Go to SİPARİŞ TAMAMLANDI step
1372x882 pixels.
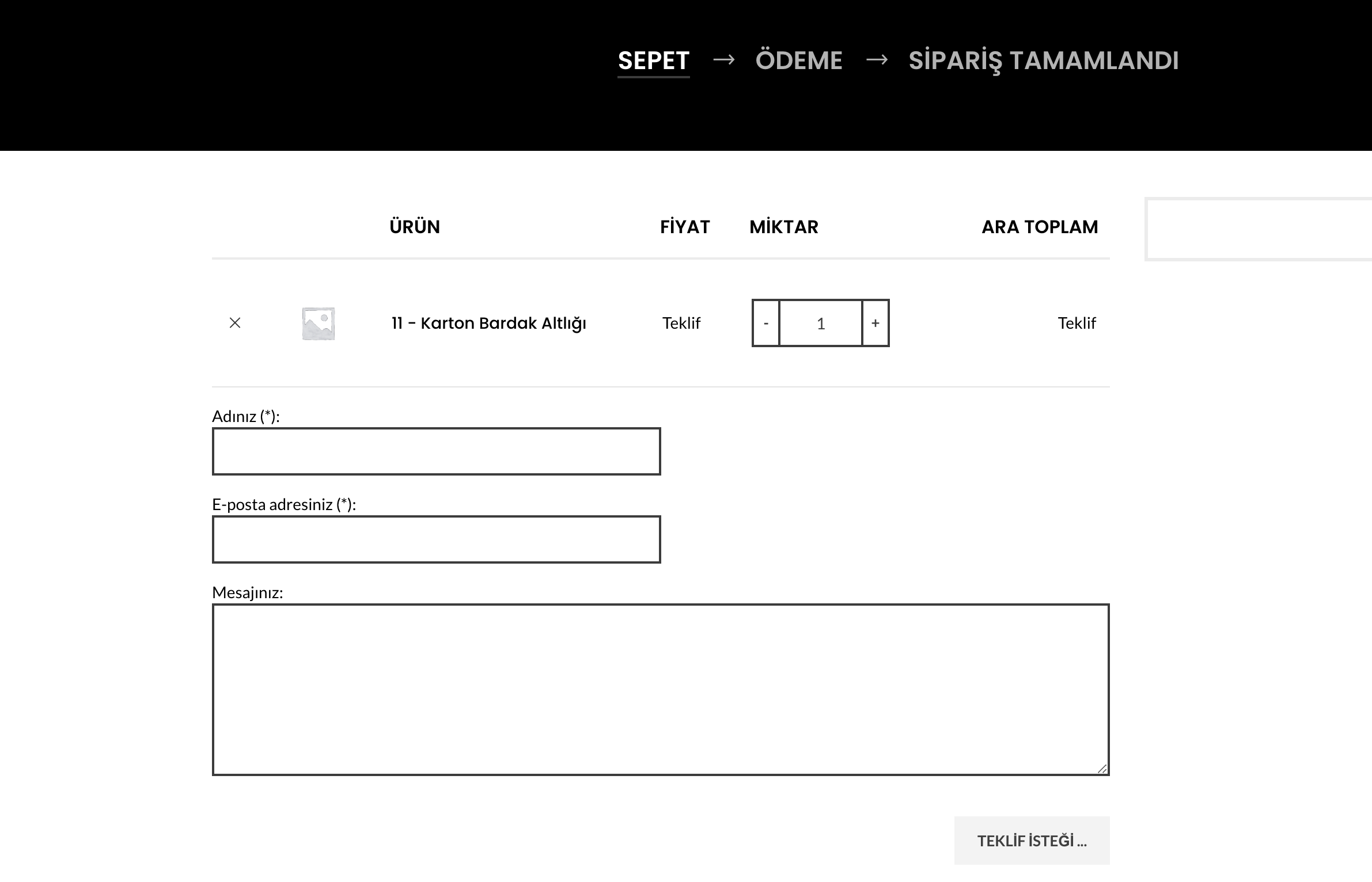coord(1044,61)
